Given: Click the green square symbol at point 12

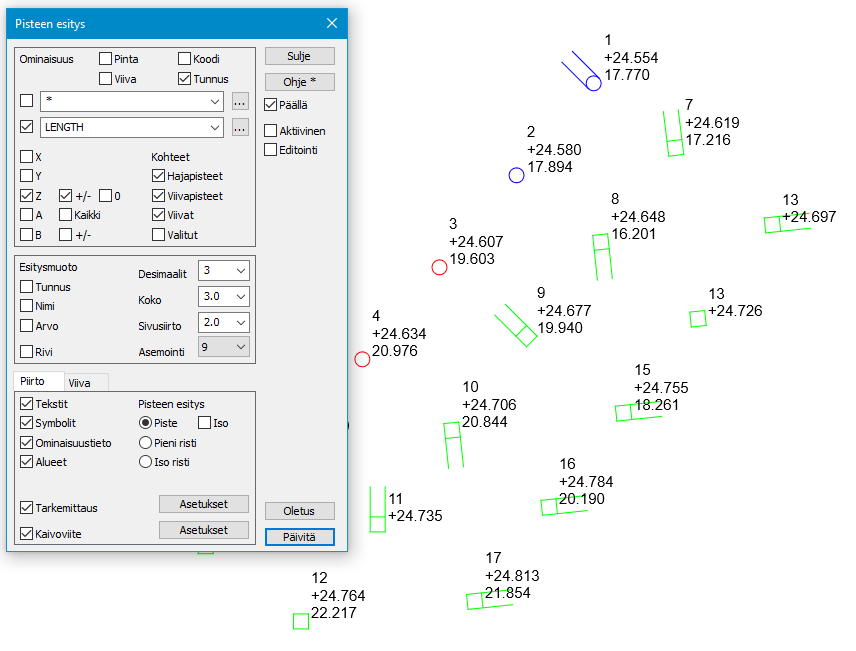Looking at the screenshot, I should click(x=301, y=621).
